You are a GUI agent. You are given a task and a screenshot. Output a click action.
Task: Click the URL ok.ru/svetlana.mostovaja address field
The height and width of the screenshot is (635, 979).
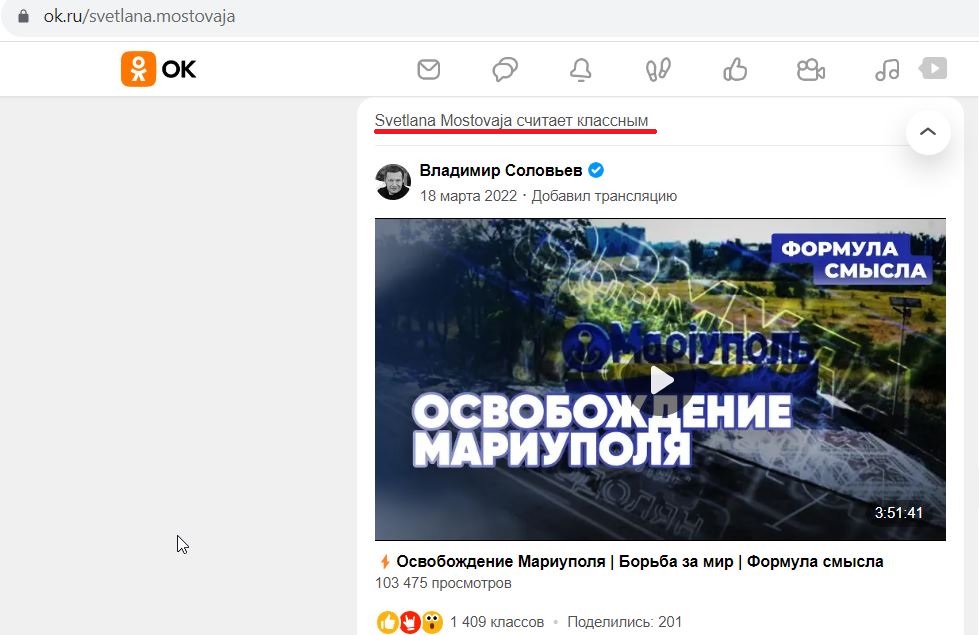click(139, 16)
